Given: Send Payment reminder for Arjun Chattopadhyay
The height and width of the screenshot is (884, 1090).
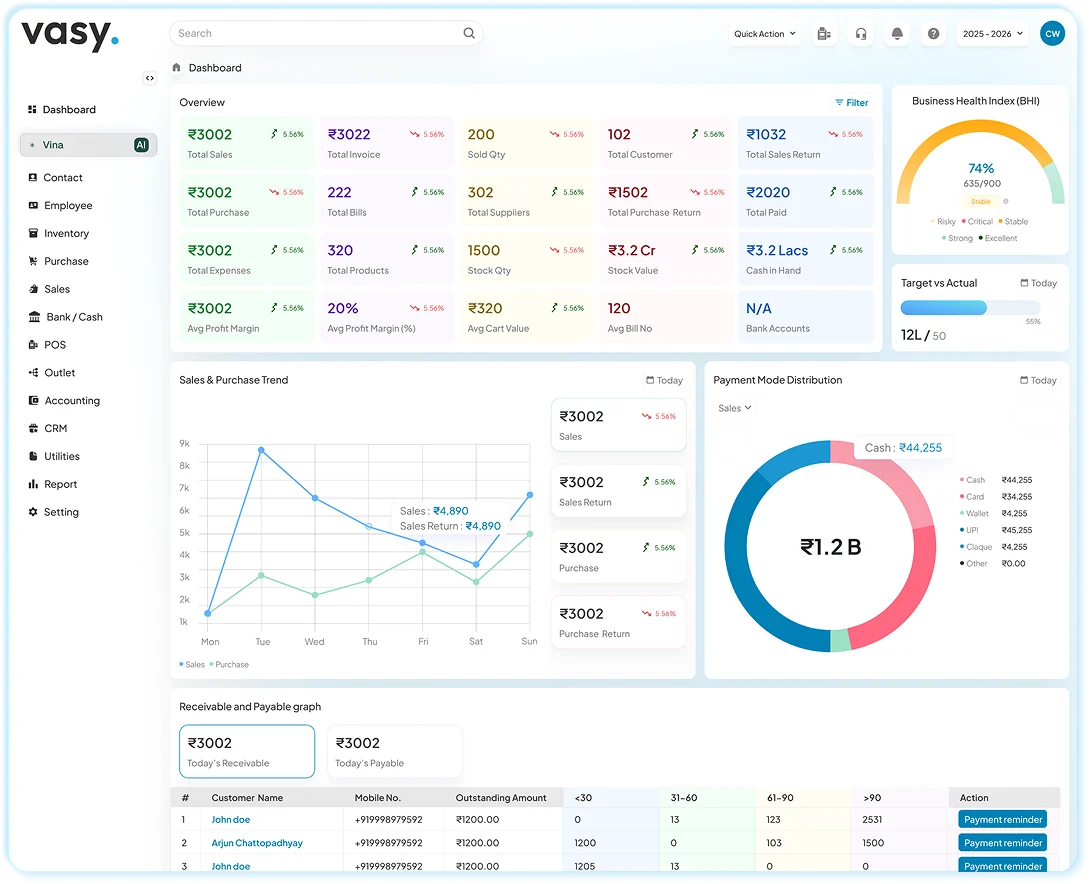Looking at the screenshot, I should coord(1002,842).
